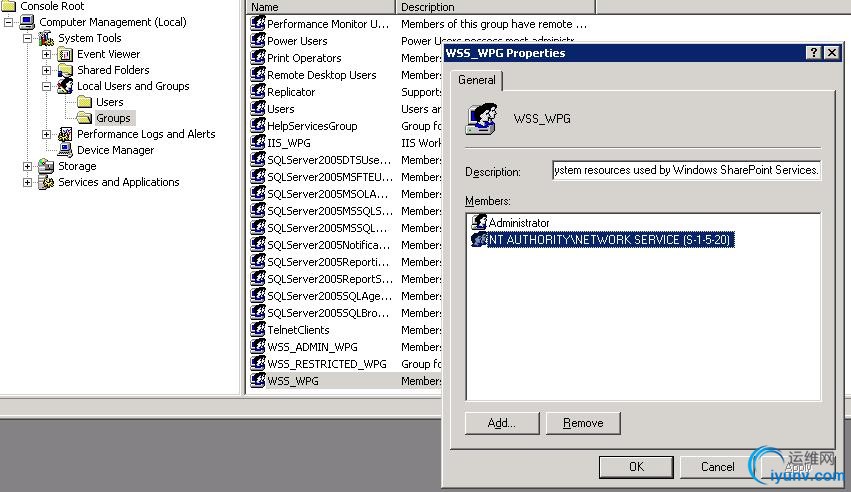Click the WSS_ADMIN_WPG group icon
851x492 pixels.
(258, 347)
